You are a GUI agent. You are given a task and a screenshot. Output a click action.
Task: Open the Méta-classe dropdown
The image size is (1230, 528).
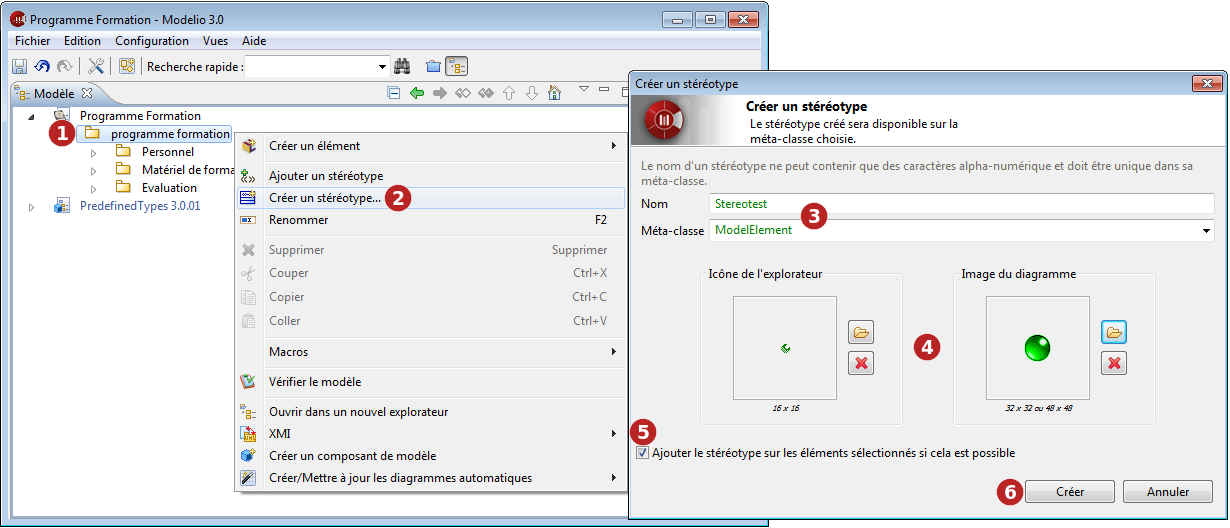pos(1207,231)
